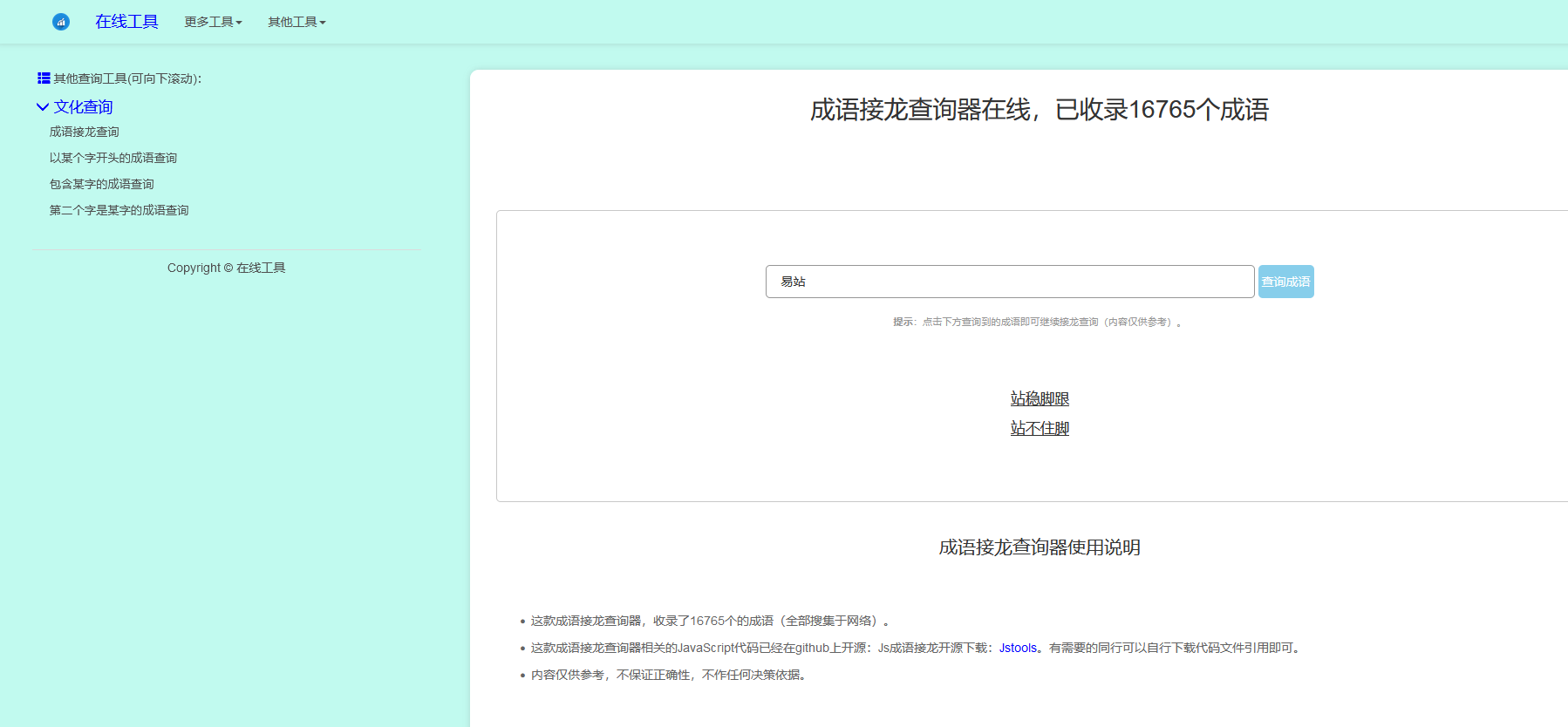Select 第二个字是某字的成语查询 in the sidebar
The height and width of the screenshot is (727, 1568).
coord(119,210)
